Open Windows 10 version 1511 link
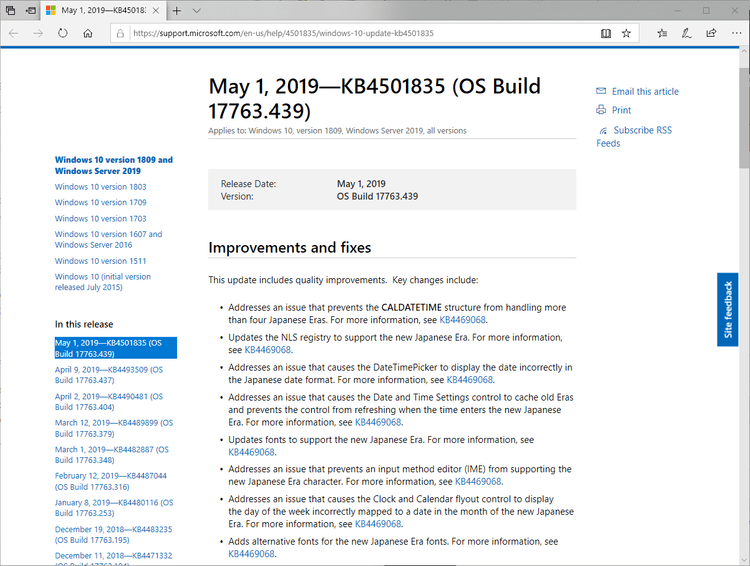Viewport: 750px width, 566px height. [x=100, y=261]
